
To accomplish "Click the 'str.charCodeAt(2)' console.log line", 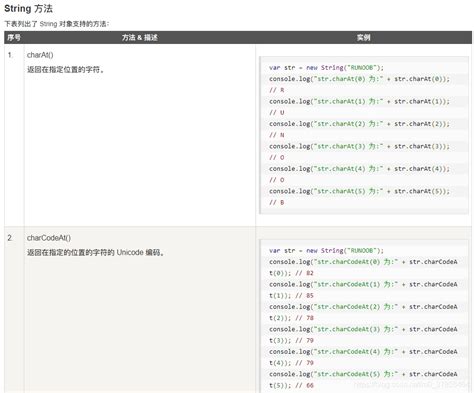I will [363, 307].
